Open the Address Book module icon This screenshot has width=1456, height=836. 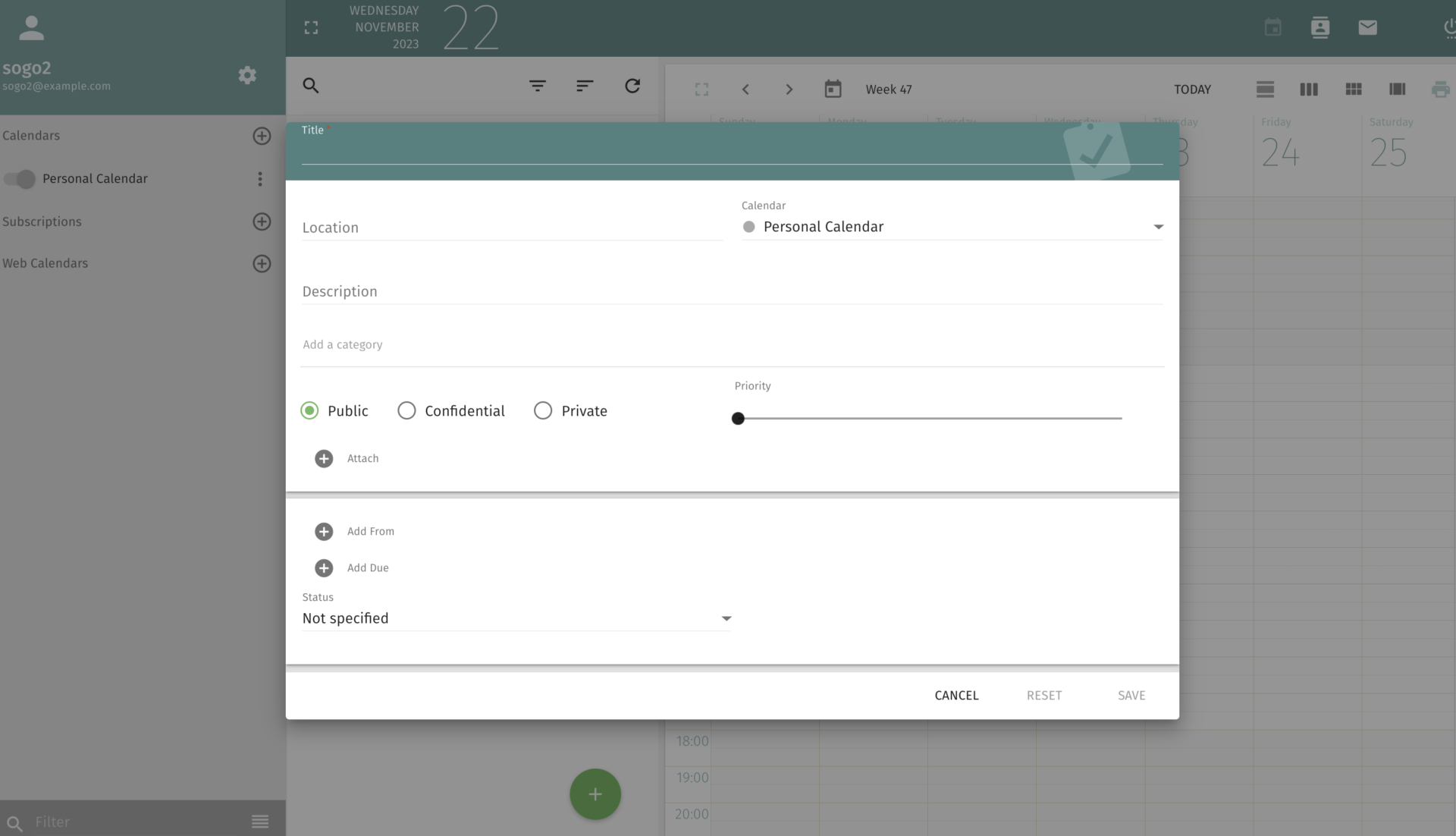tap(1320, 27)
